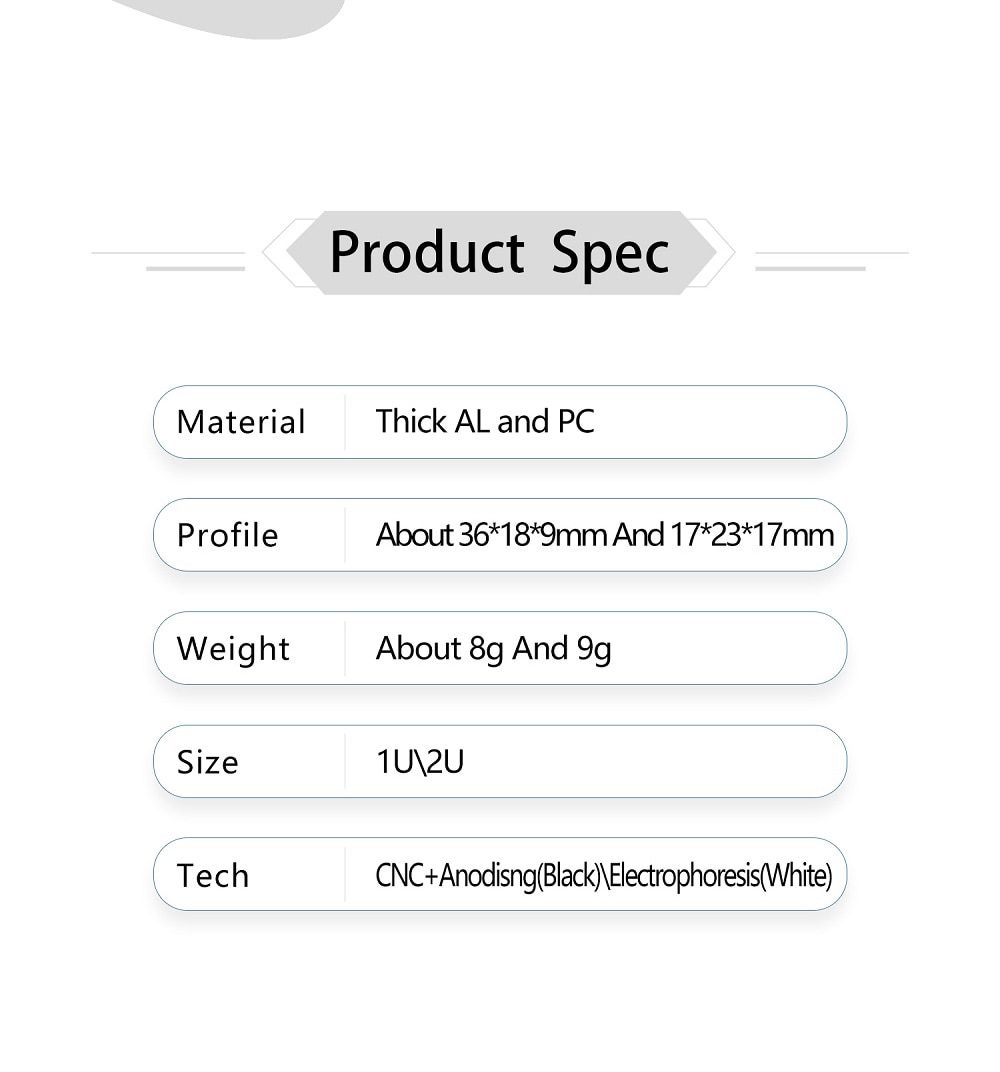Click the vertical divider in Weight row
Viewport: 1000px width, 1072px height.
coord(345,649)
